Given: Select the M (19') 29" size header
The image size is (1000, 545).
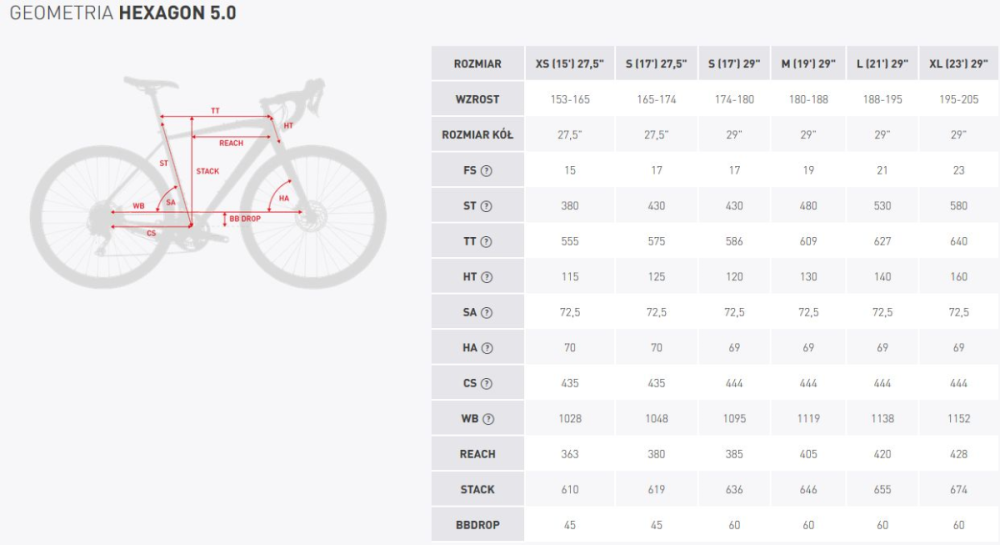Looking at the screenshot, I should (808, 64).
